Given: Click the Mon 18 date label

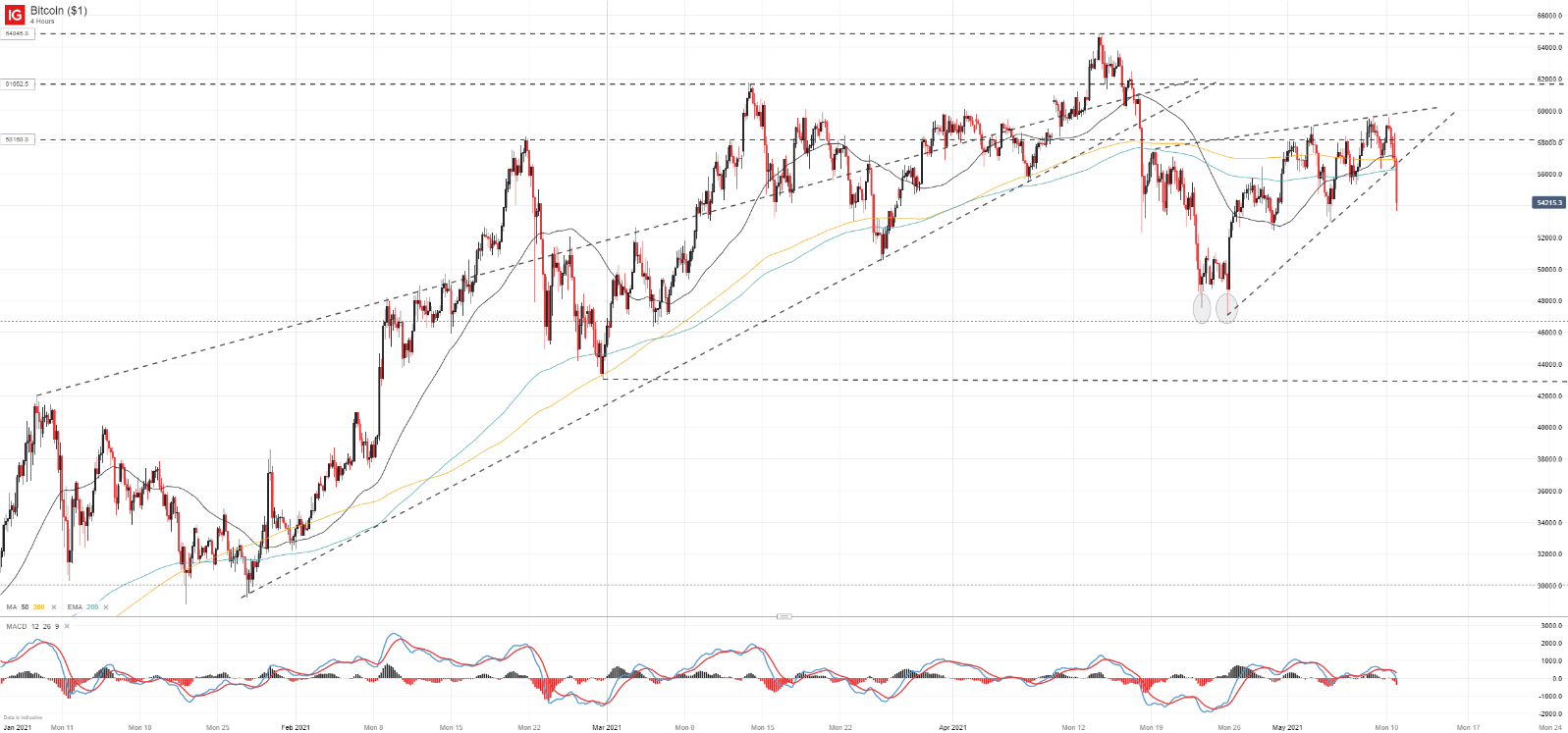Looking at the screenshot, I should [140, 727].
